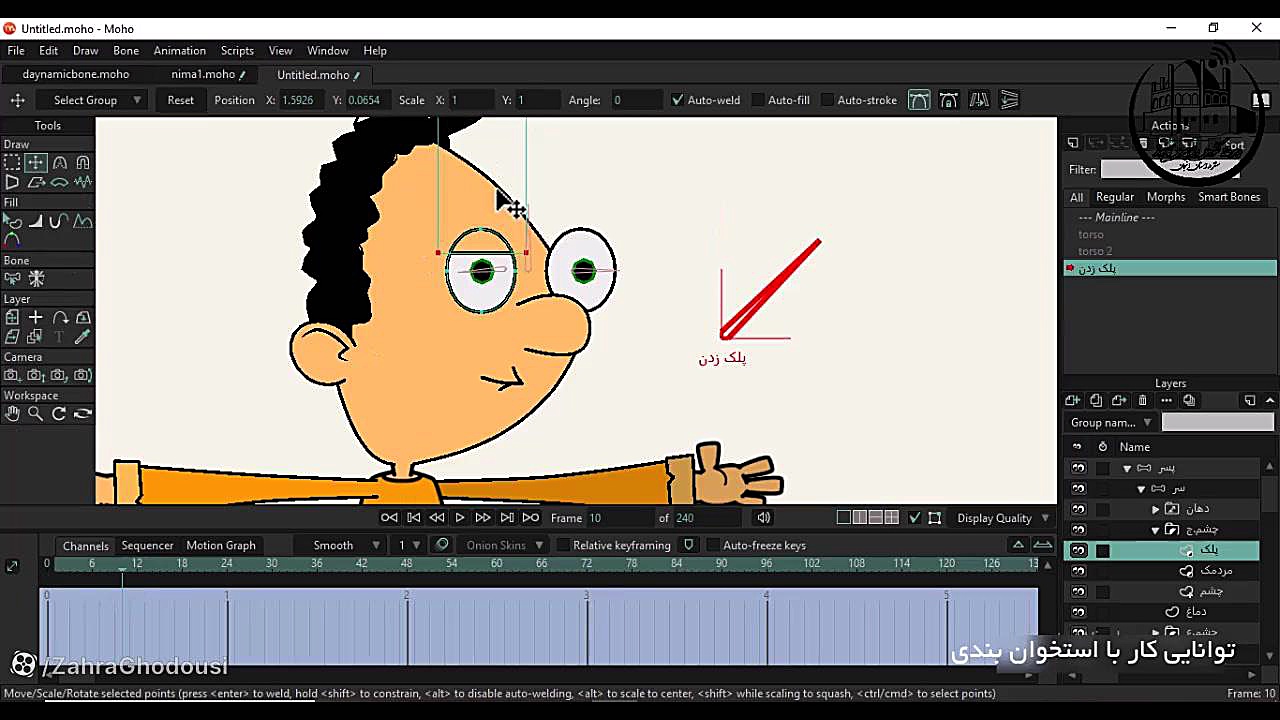1280x720 pixels.
Task: Open the Bone menu
Action: (x=126, y=50)
